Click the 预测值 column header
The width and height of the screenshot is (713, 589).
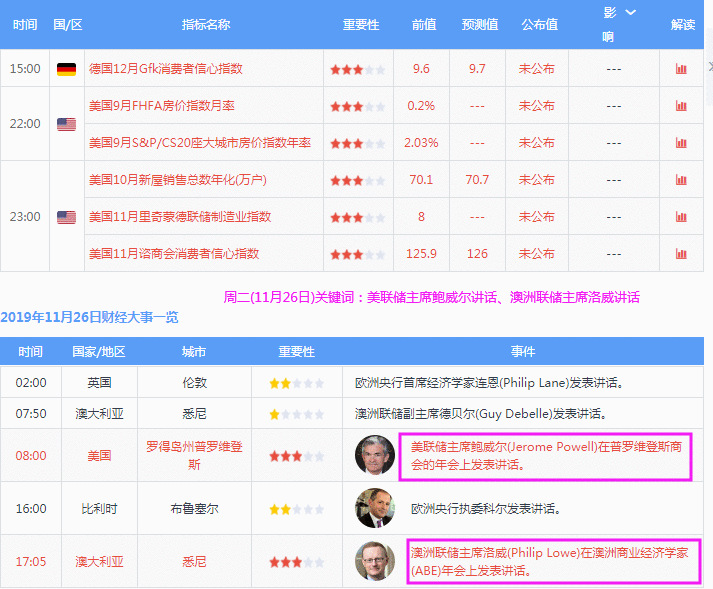tap(480, 25)
